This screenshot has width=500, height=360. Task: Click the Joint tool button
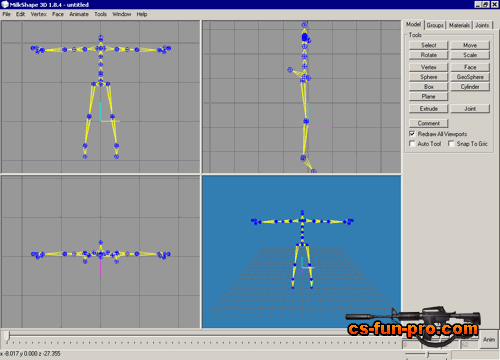tap(470, 109)
